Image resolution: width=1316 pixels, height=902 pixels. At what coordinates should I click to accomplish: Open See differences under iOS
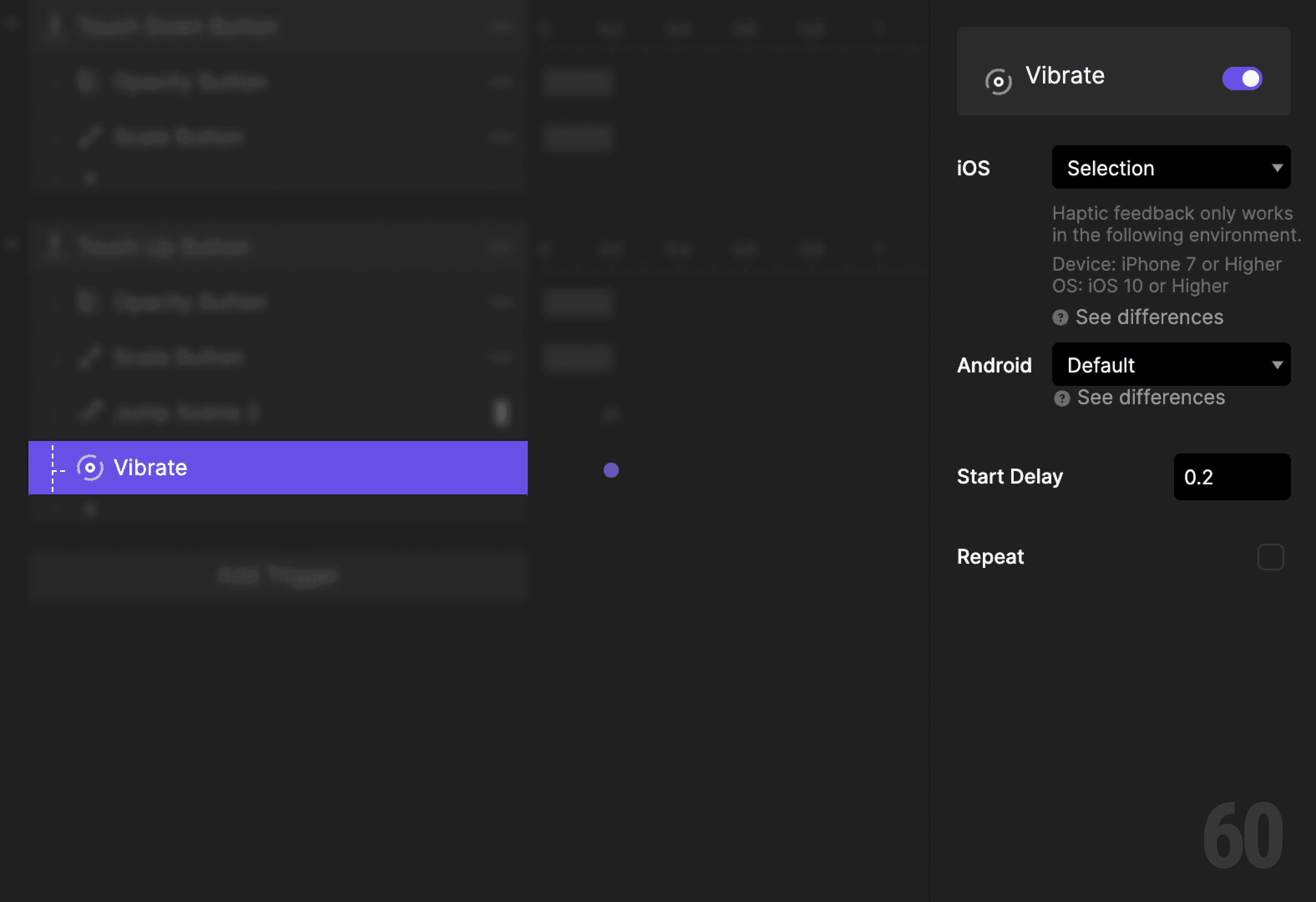(x=1149, y=318)
